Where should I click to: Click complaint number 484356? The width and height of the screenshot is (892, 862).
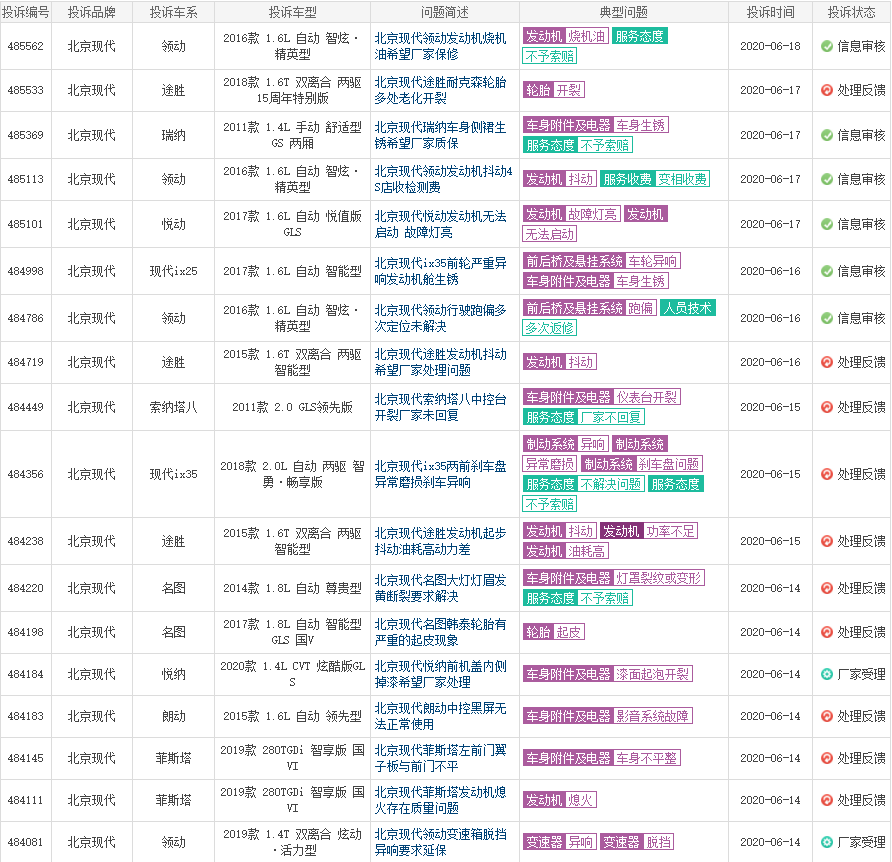point(26,474)
